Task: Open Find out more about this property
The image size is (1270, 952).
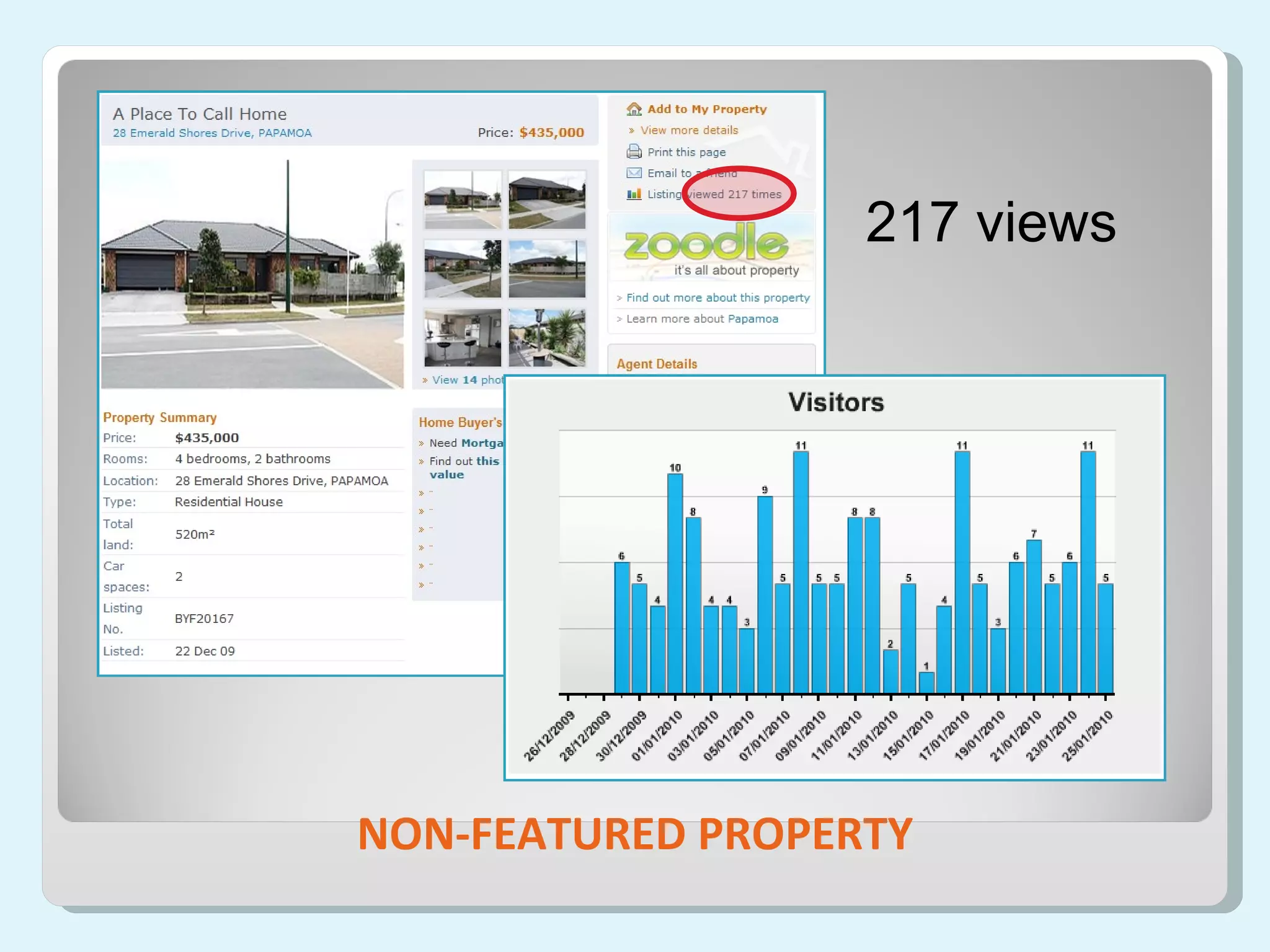Action: 717,297
